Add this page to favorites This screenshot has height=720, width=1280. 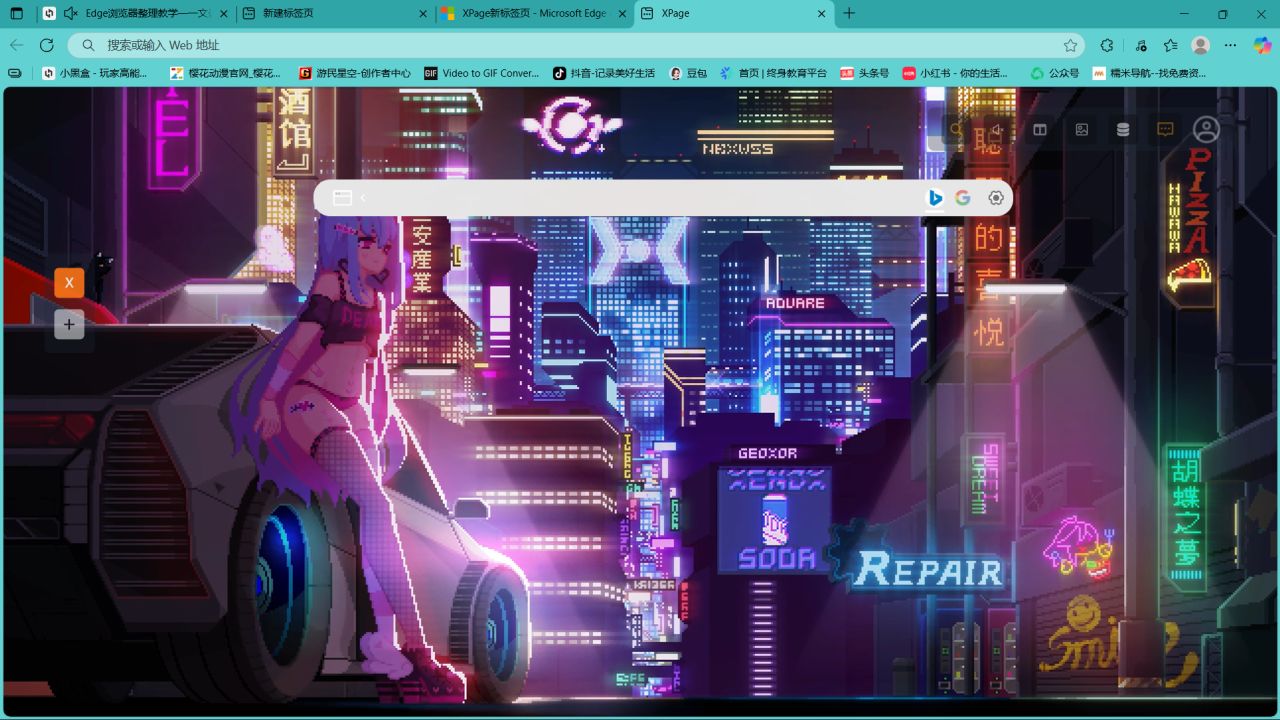click(1071, 45)
